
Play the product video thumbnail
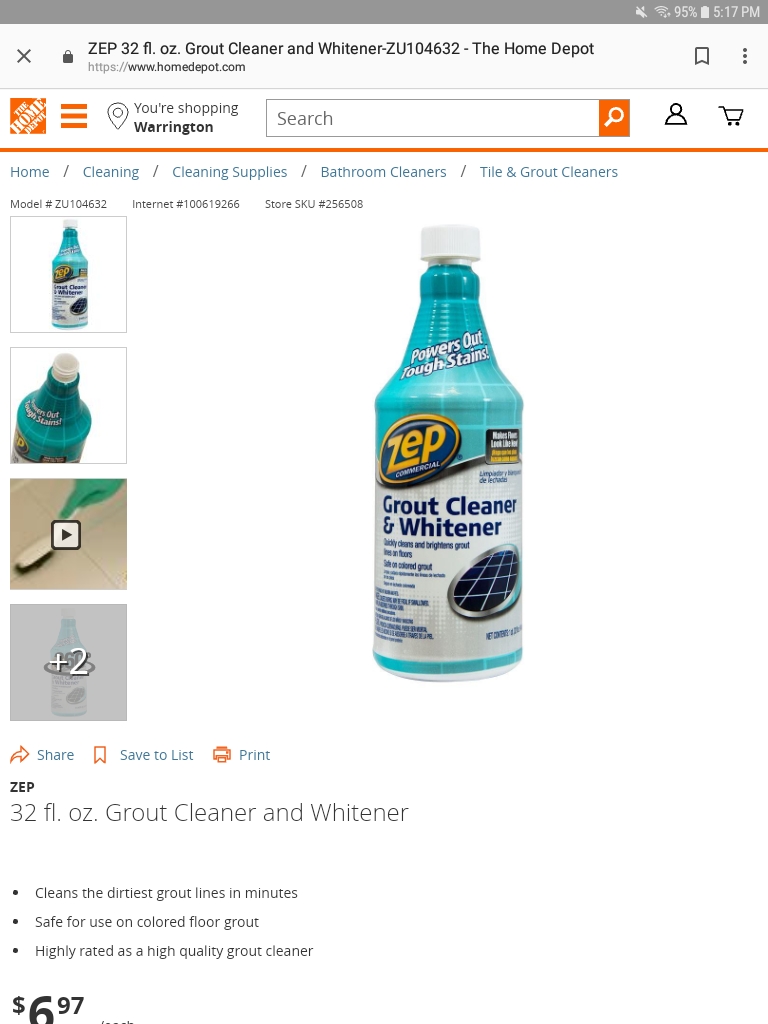[x=69, y=534]
